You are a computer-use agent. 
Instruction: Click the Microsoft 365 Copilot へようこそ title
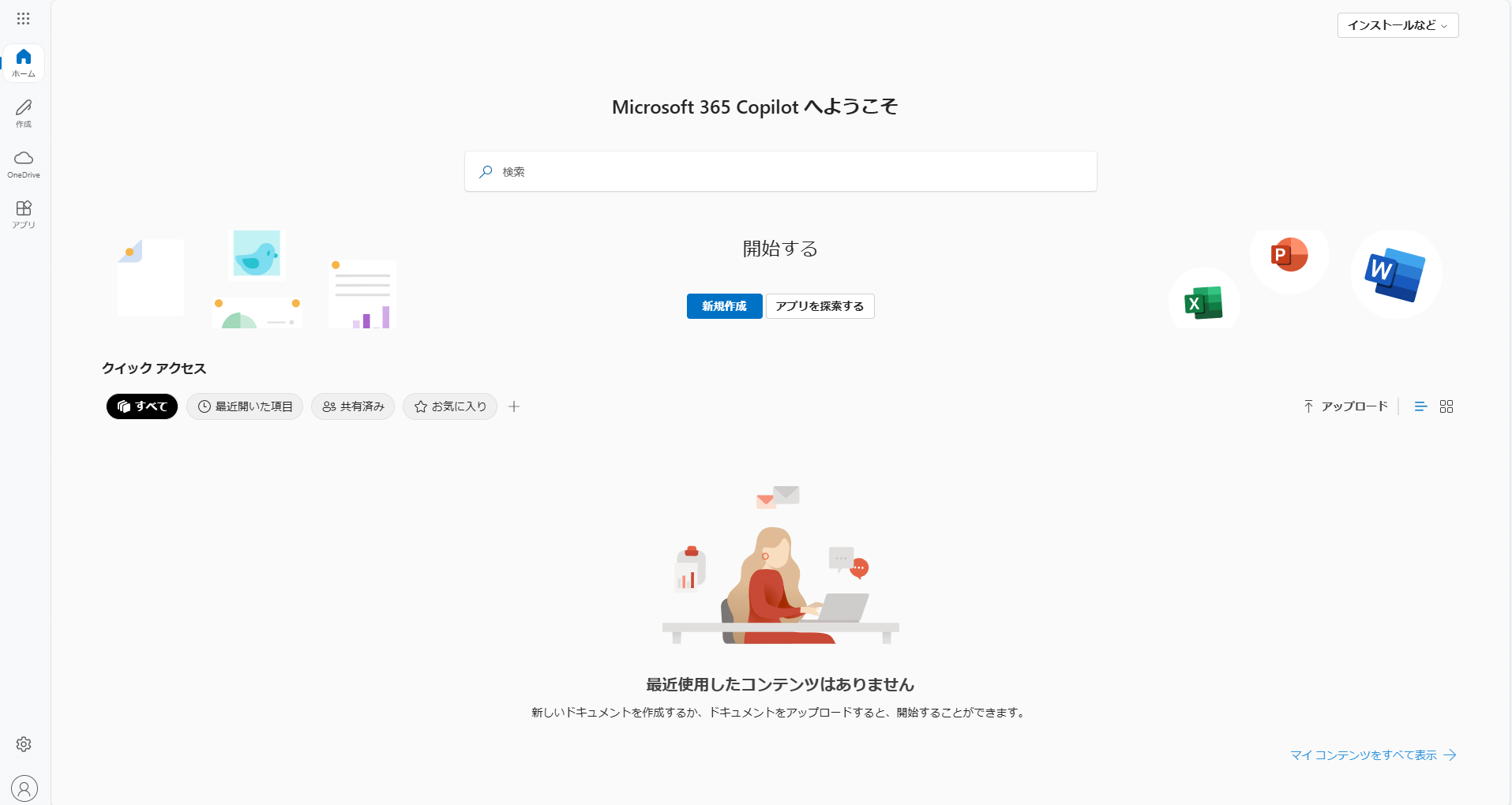[755, 107]
